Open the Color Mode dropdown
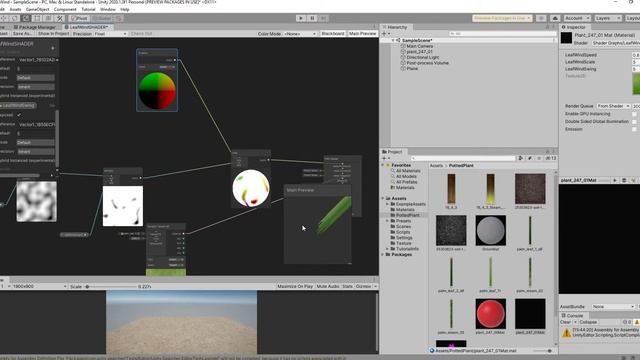This screenshot has width=640, height=360. pos(300,34)
